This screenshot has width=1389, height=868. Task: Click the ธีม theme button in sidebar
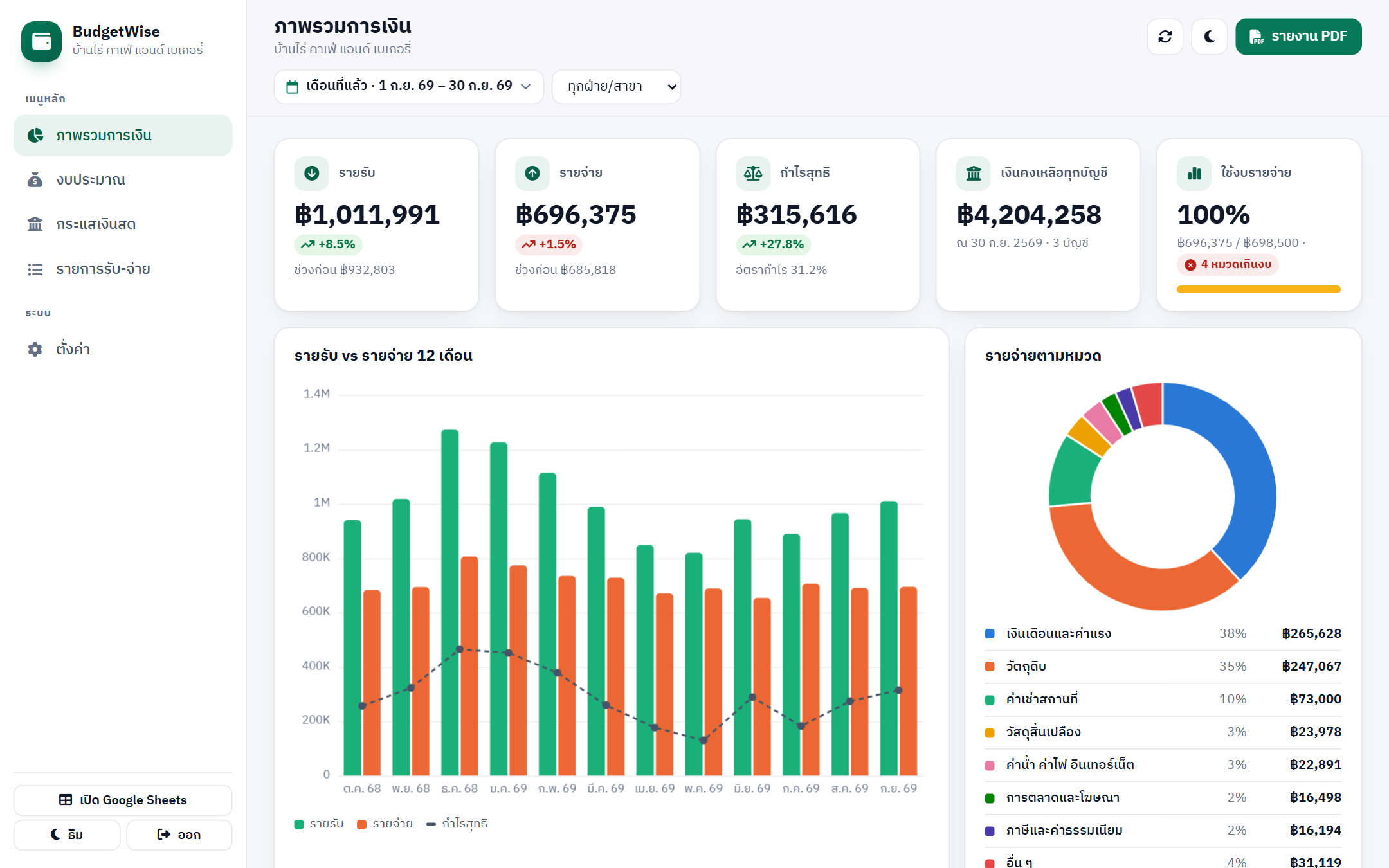point(67,835)
